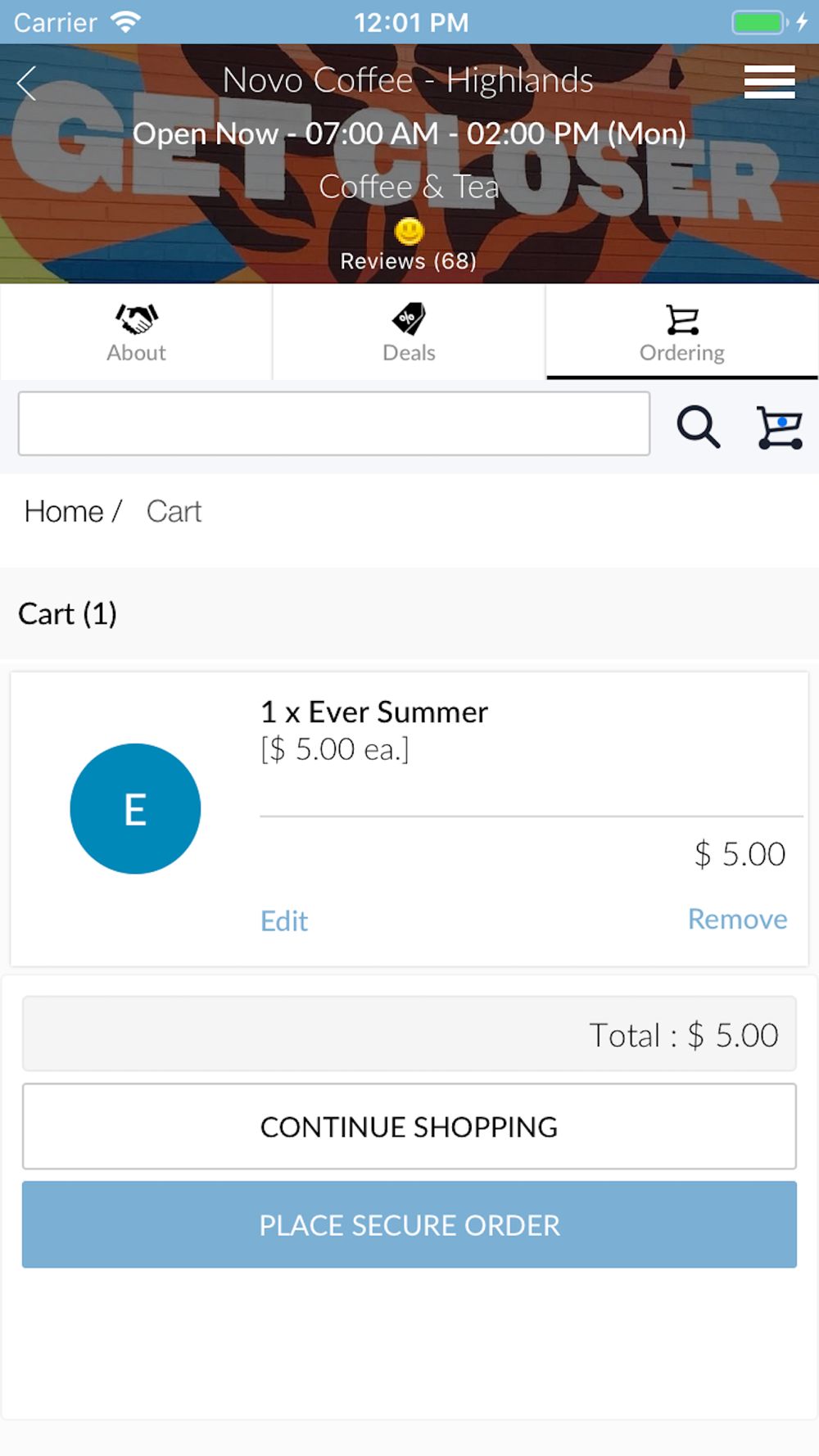Tap the Deals price tag icon

click(x=409, y=319)
